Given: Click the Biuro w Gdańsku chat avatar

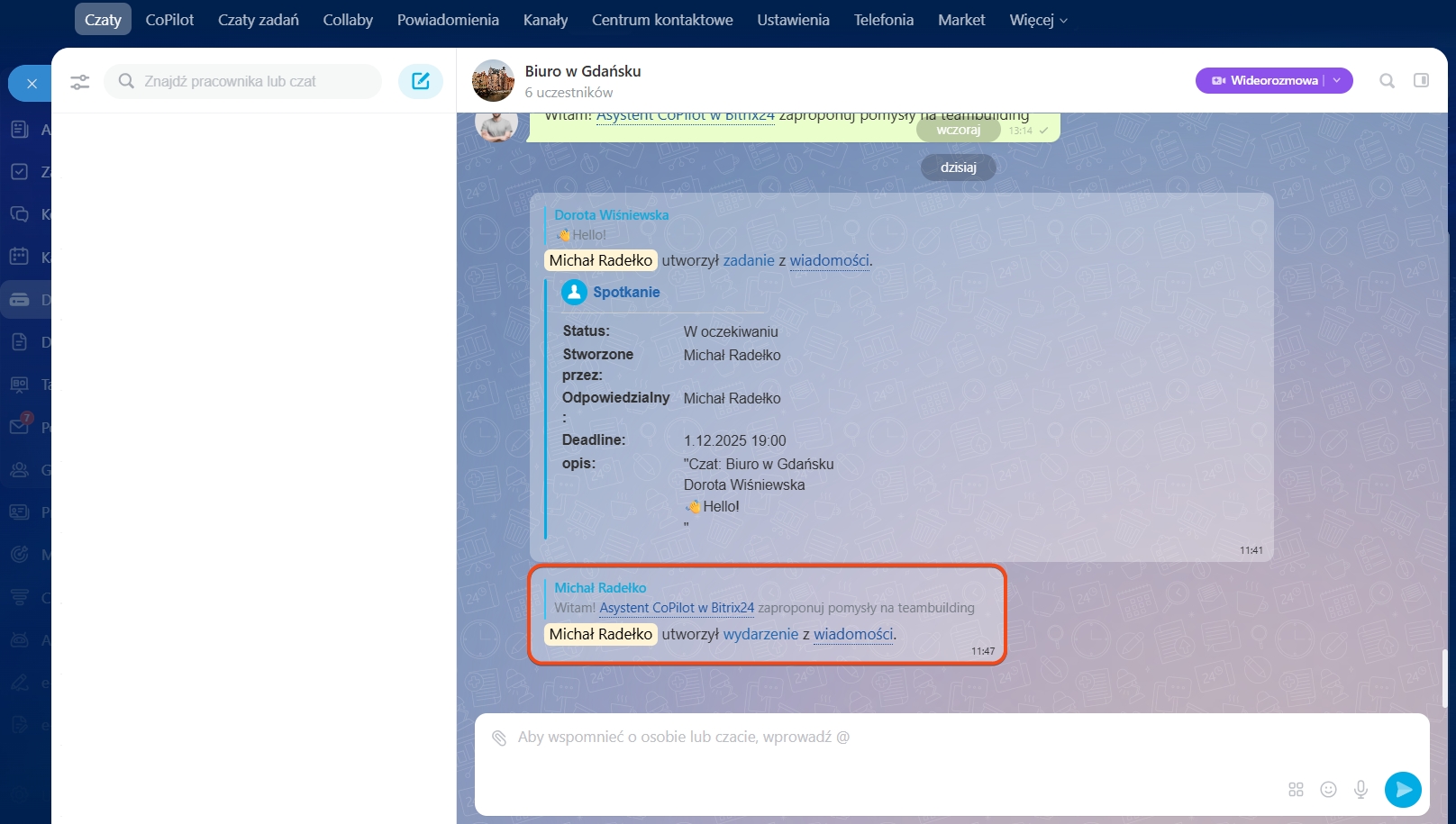Looking at the screenshot, I should pyautogui.click(x=493, y=81).
